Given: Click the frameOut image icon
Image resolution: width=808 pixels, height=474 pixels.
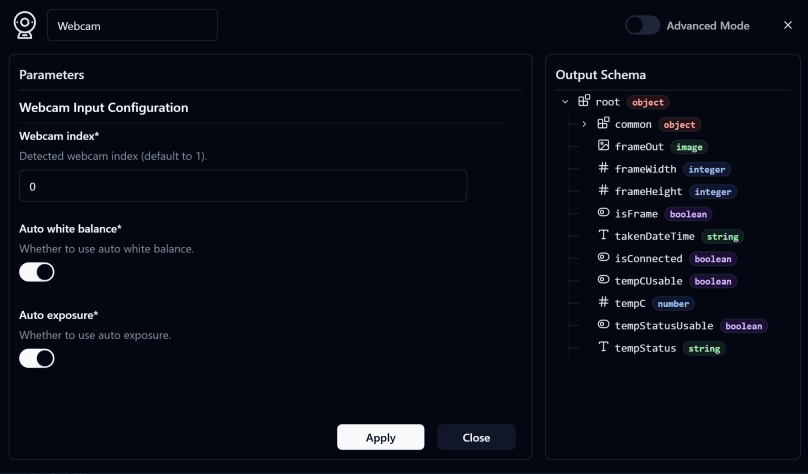Looking at the screenshot, I should (x=603, y=145).
